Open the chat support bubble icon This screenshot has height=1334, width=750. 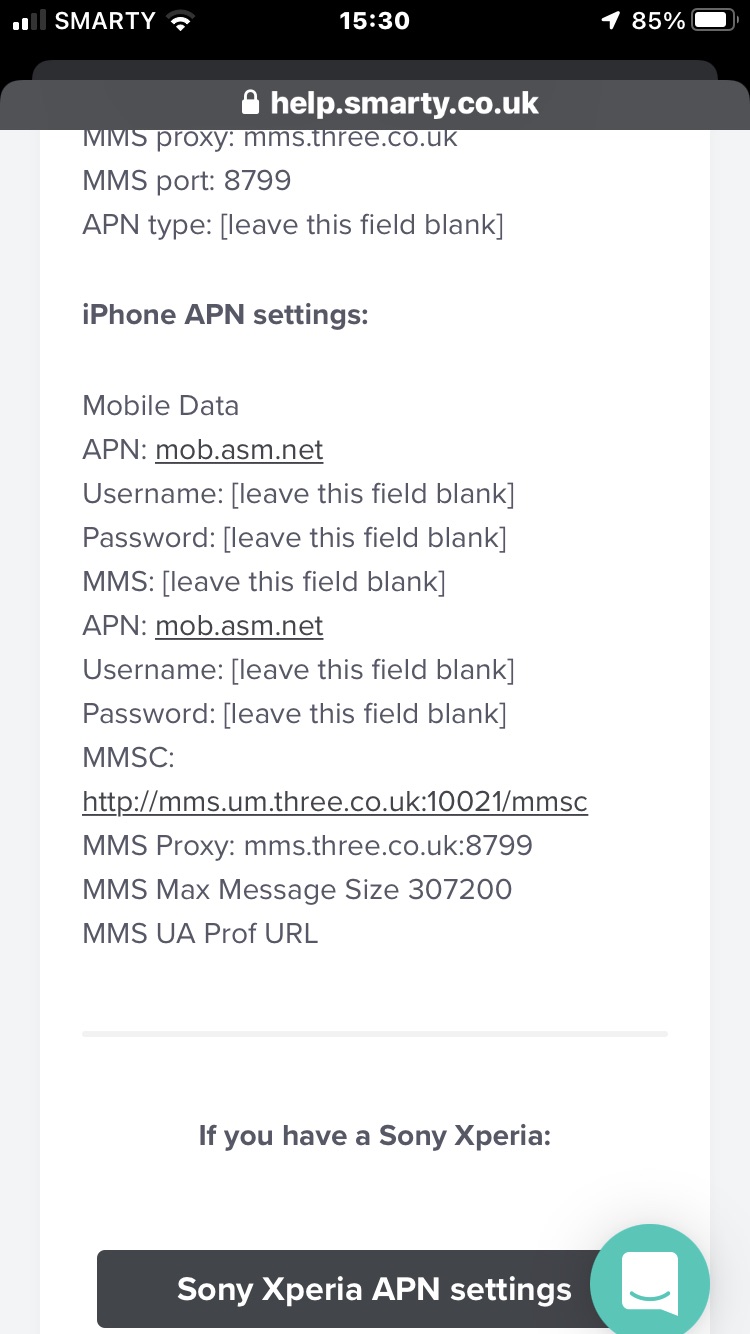(650, 1282)
